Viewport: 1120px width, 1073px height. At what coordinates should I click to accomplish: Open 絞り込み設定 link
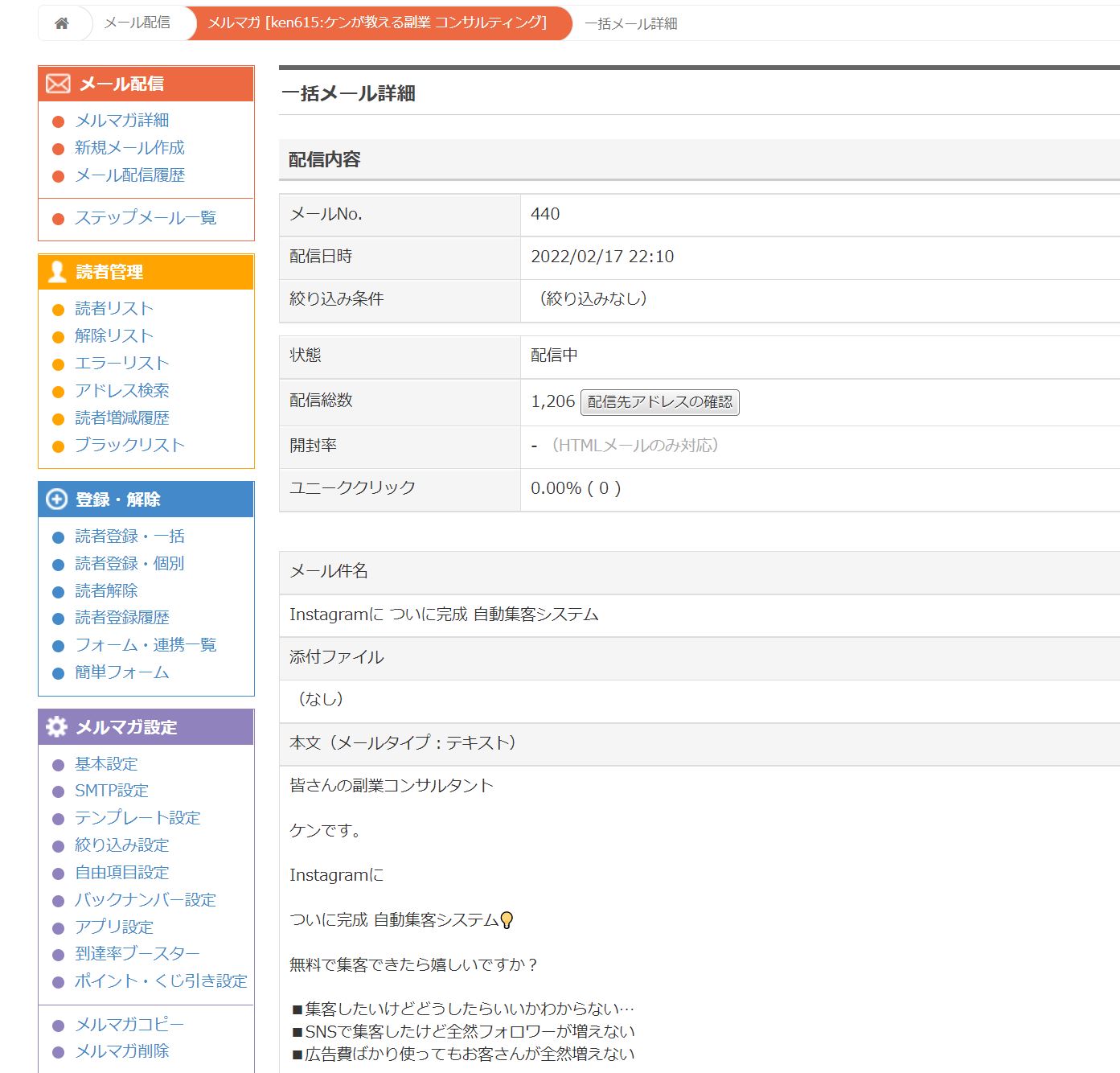click(122, 845)
